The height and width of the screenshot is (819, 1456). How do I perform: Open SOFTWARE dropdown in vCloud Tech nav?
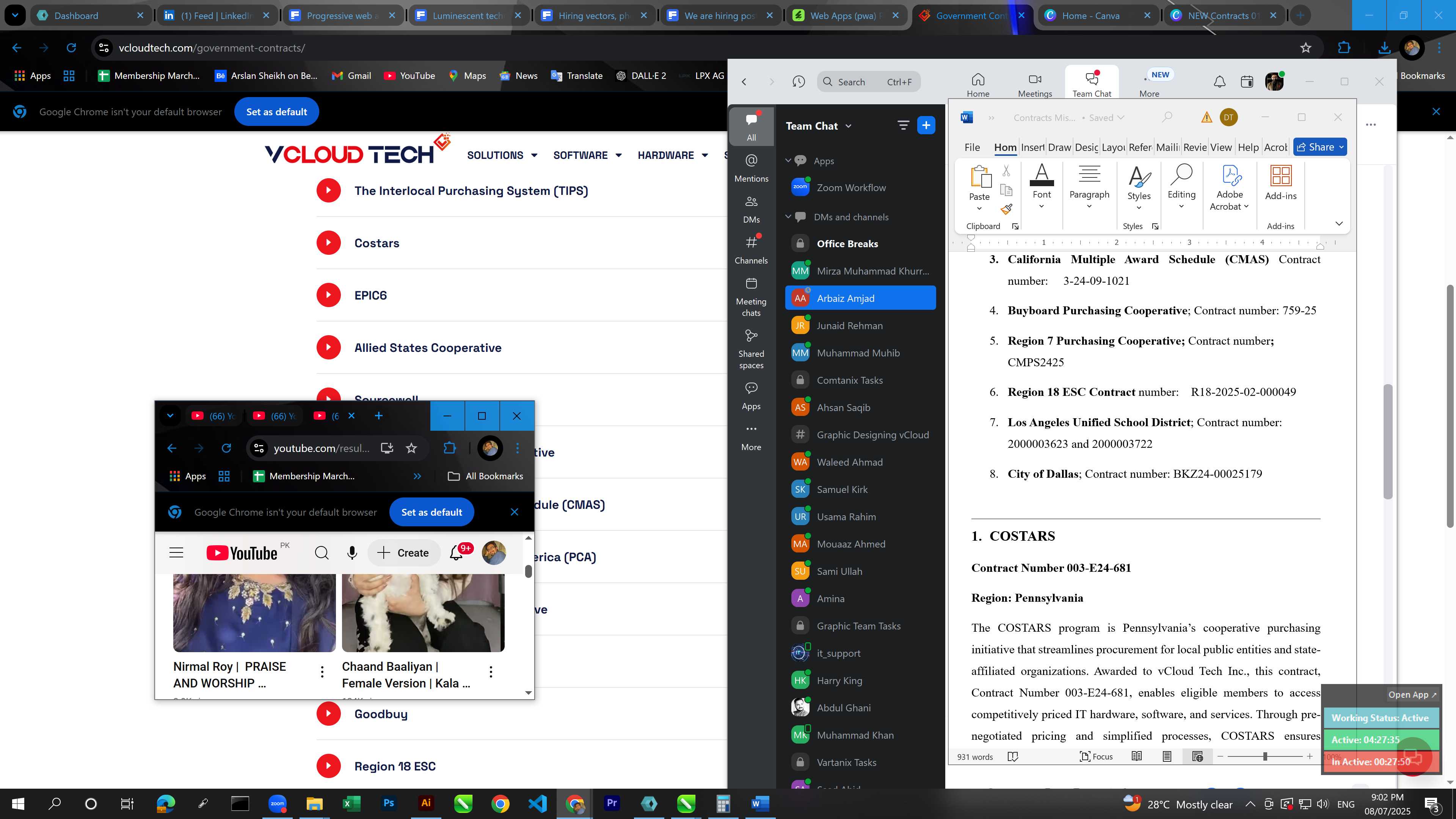coord(587,155)
